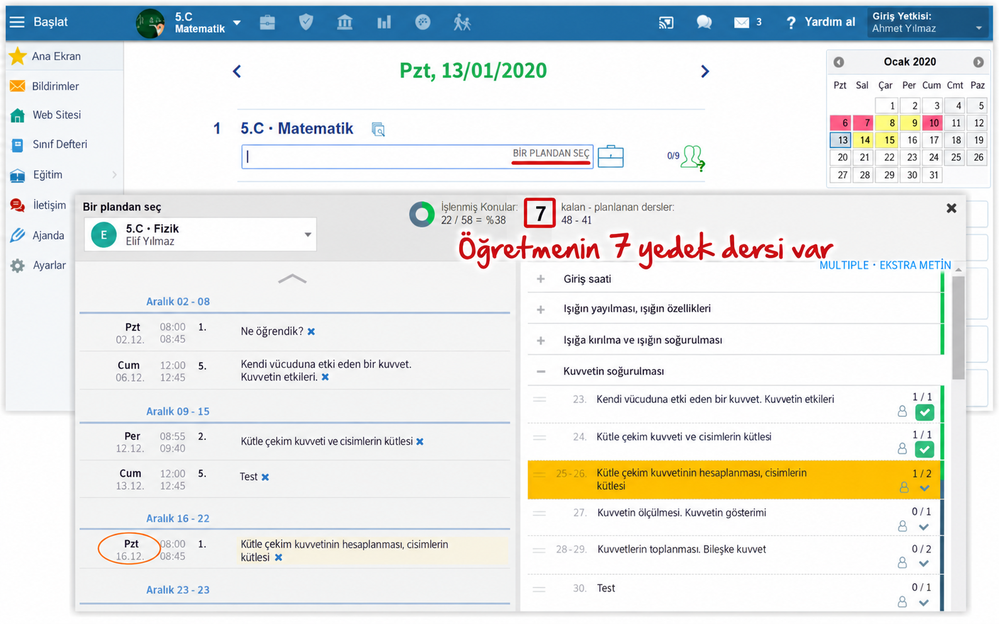
Task: Open the briefcase icon in top toolbar
Action: (x=268, y=23)
